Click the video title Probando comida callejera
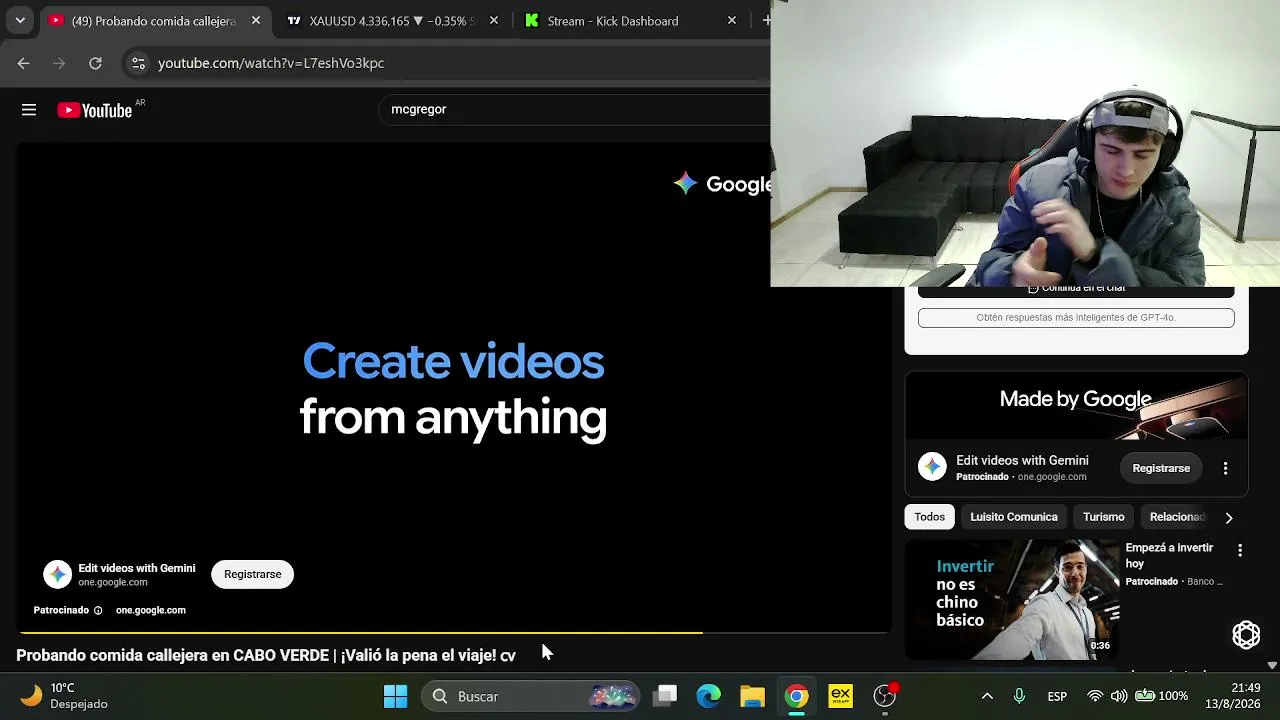Image resolution: width=1280 pixels, height=720 pixels. (266, 656)
